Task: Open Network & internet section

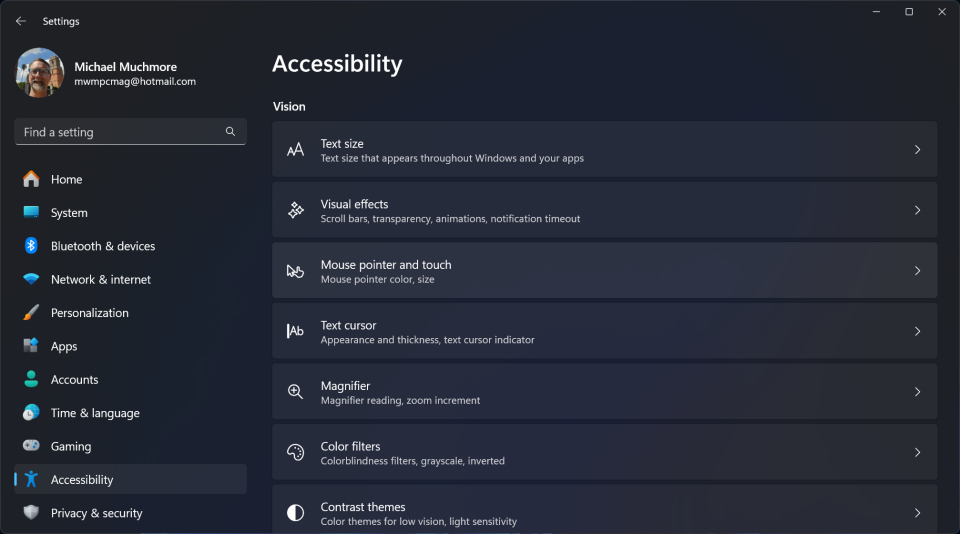Action: pyautogui.click(x=100, y=280)
